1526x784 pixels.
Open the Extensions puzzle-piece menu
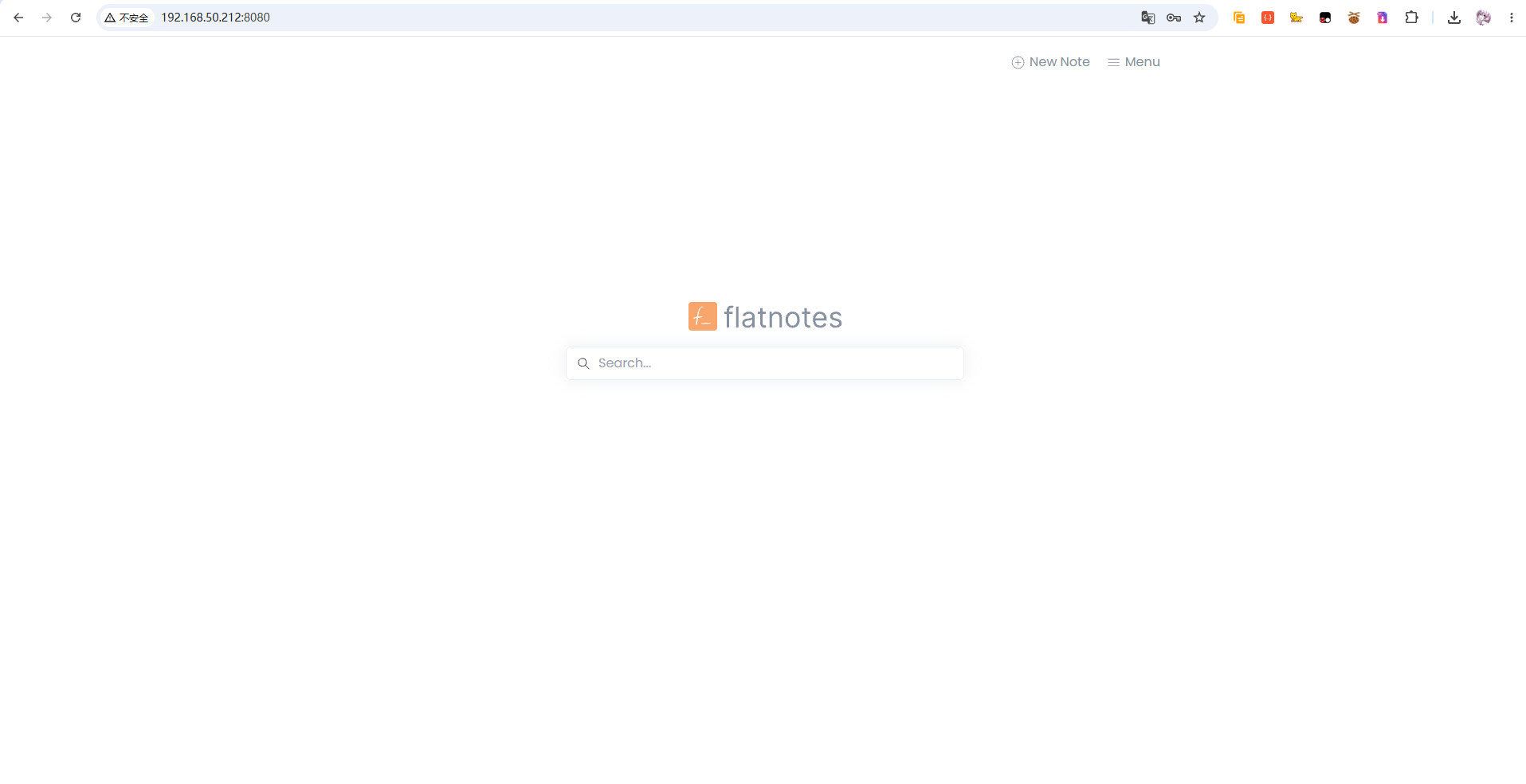click(1411, 18)
